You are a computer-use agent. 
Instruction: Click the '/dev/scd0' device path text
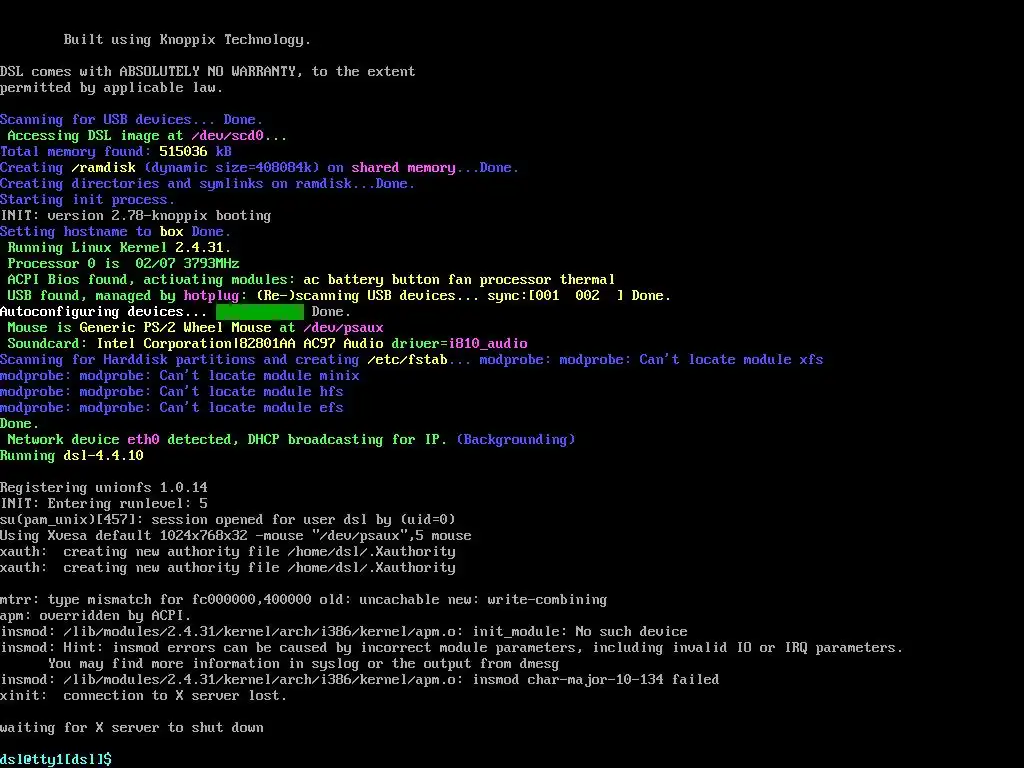point(227,136)
